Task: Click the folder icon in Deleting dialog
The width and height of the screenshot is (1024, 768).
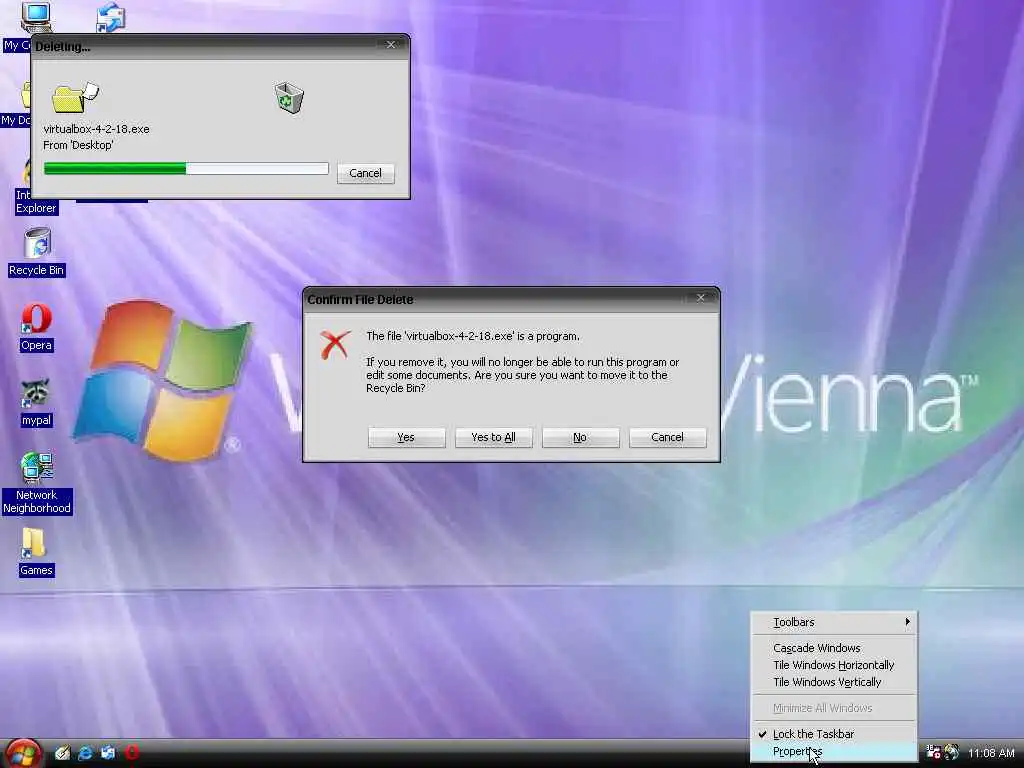Action: pyautogui.click(x=74, y=97)
